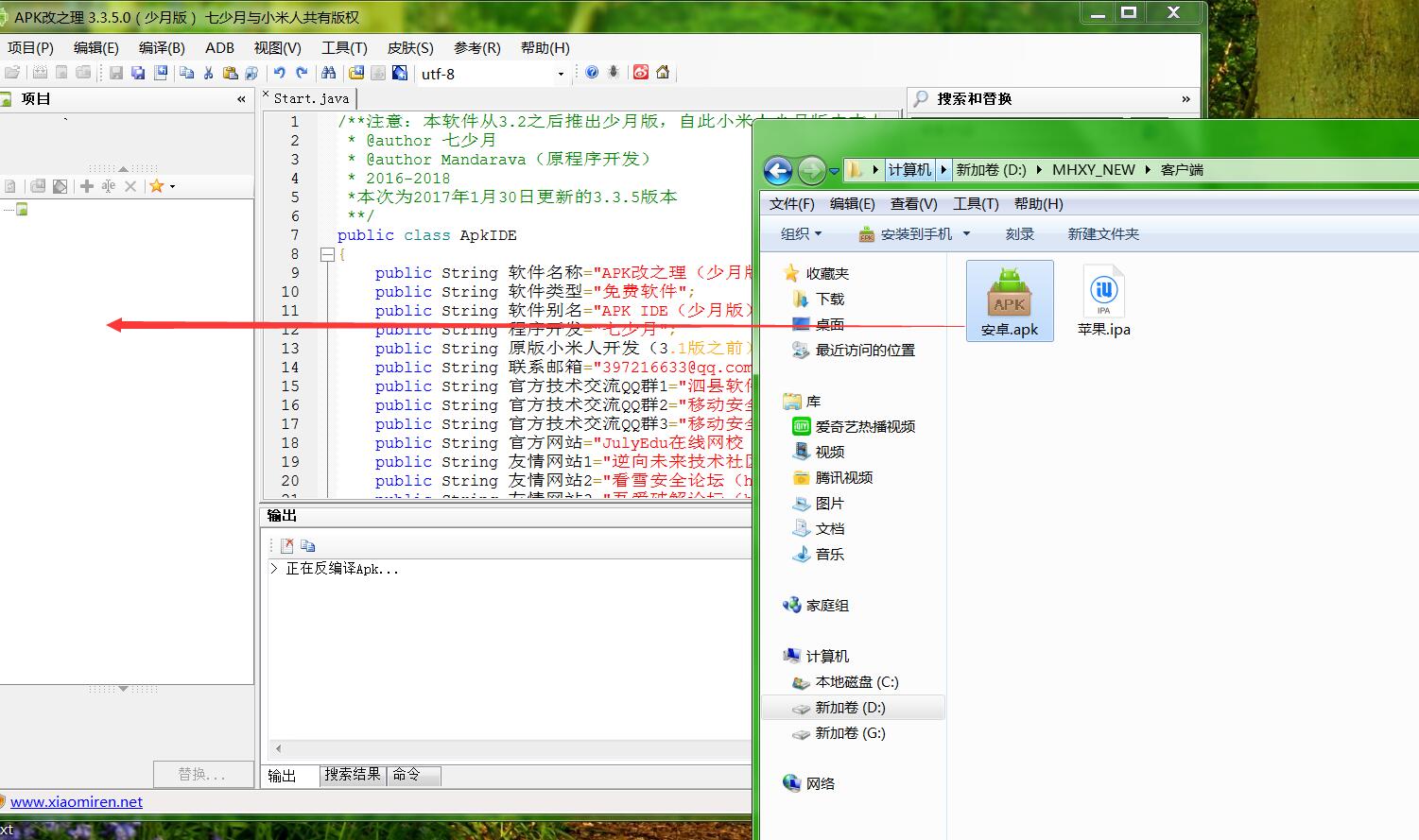
Task: Click the binoculars find icon in toolbar
Action: pyautogui.click(x=328, y=73)
